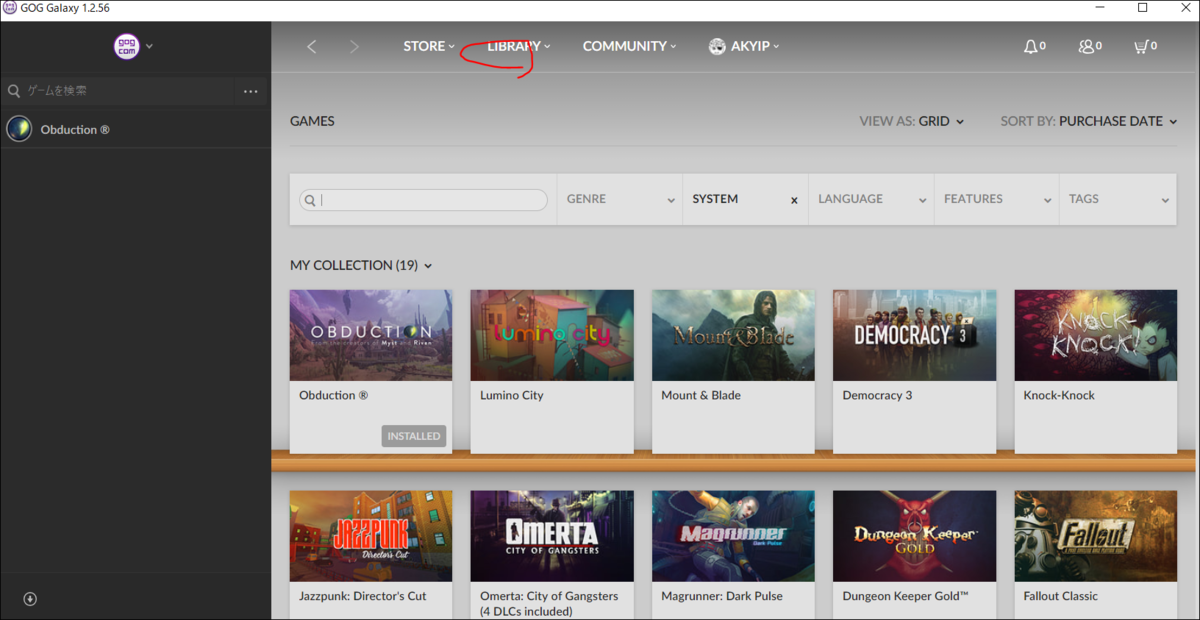The image size is (1200, 620).
Task: Expand the TAGS filter dropdown
Action: click(x=1117, y=199)
